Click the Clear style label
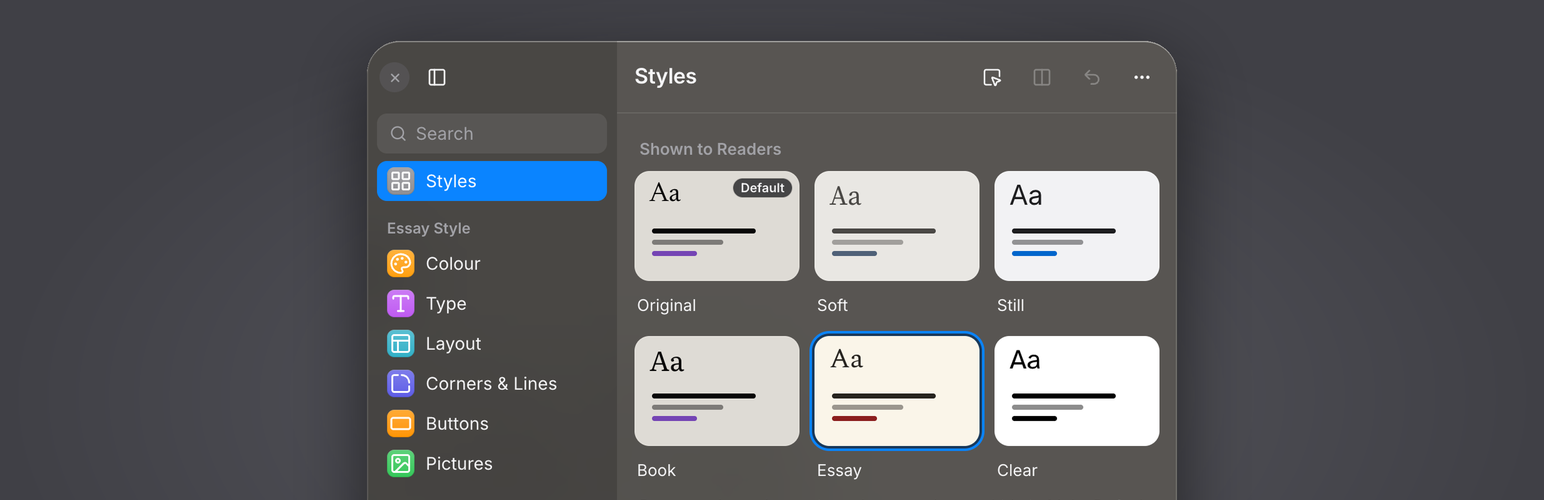The height and width of the screenshot is (500, 1544). tap(1017, 470)
